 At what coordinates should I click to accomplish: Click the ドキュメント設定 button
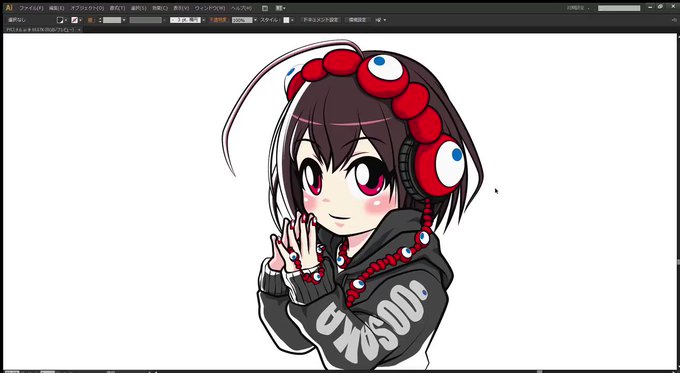coord(320,20)
